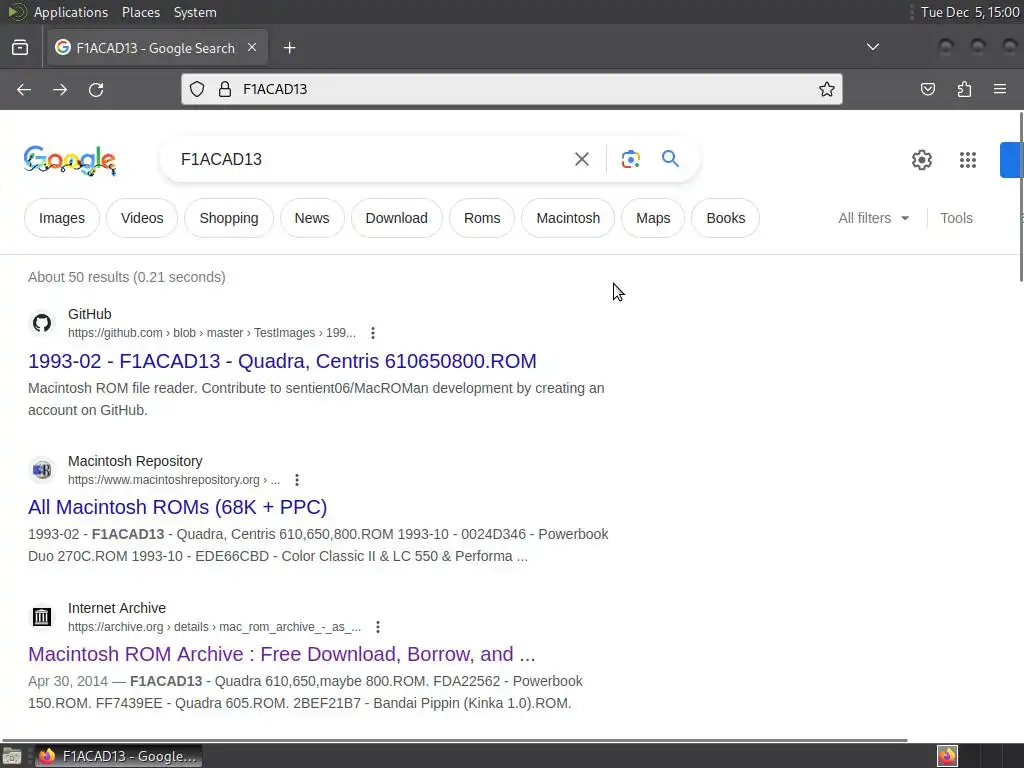
Task: Click the Firefox workspace switcher icon
Action: (x=948, y=756)
